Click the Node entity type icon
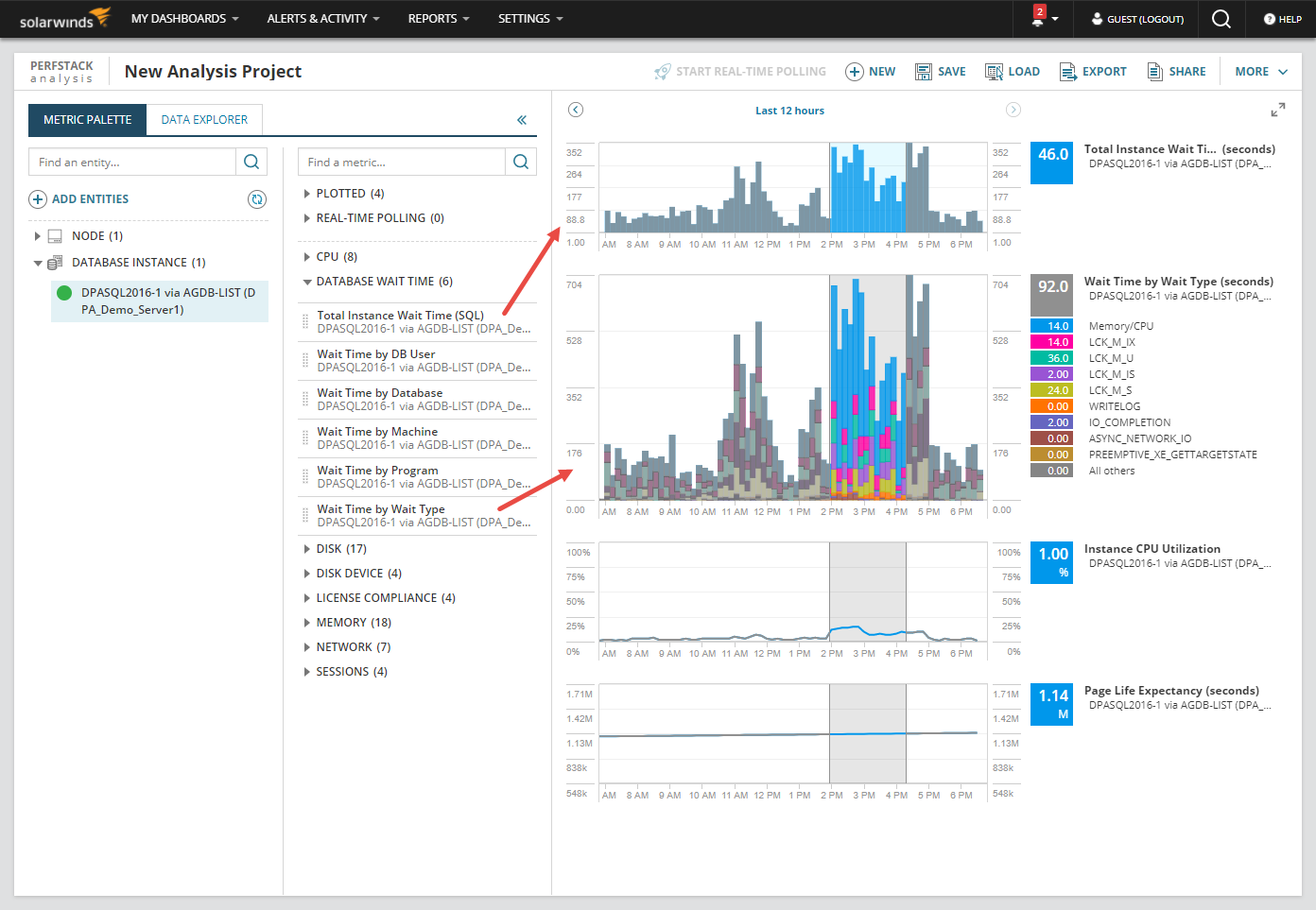Image resolution: width=1316 pixels, height=910 pixels. (x=55, y=236)
